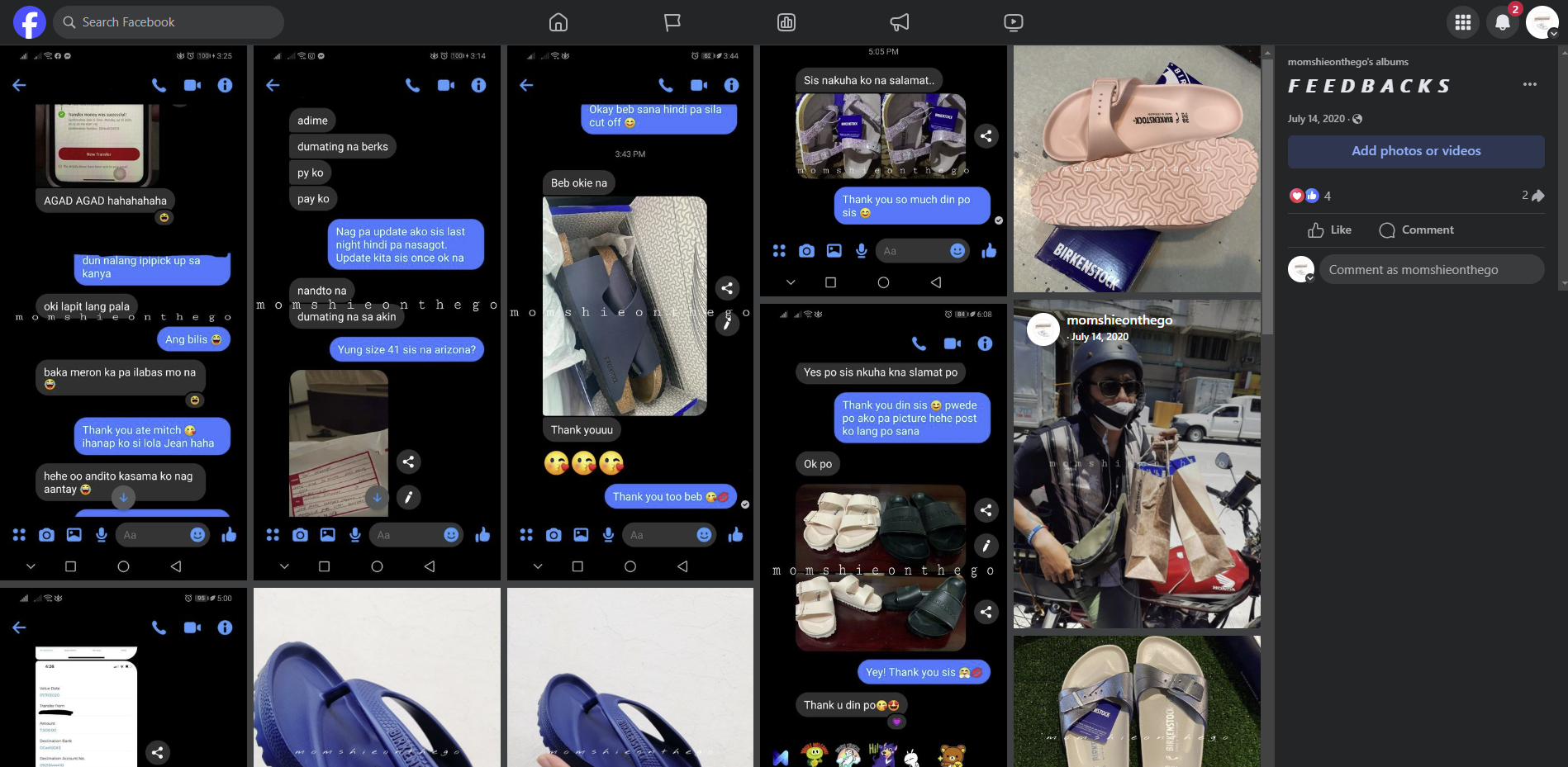Open the Pages flag icon

point(672,22)
